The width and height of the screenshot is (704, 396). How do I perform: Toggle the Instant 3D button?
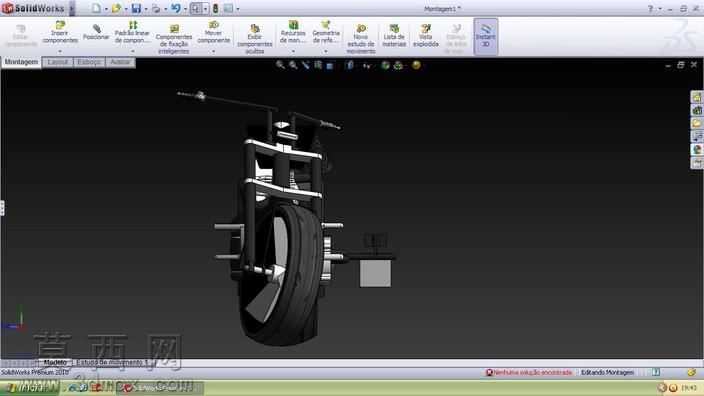486,37
